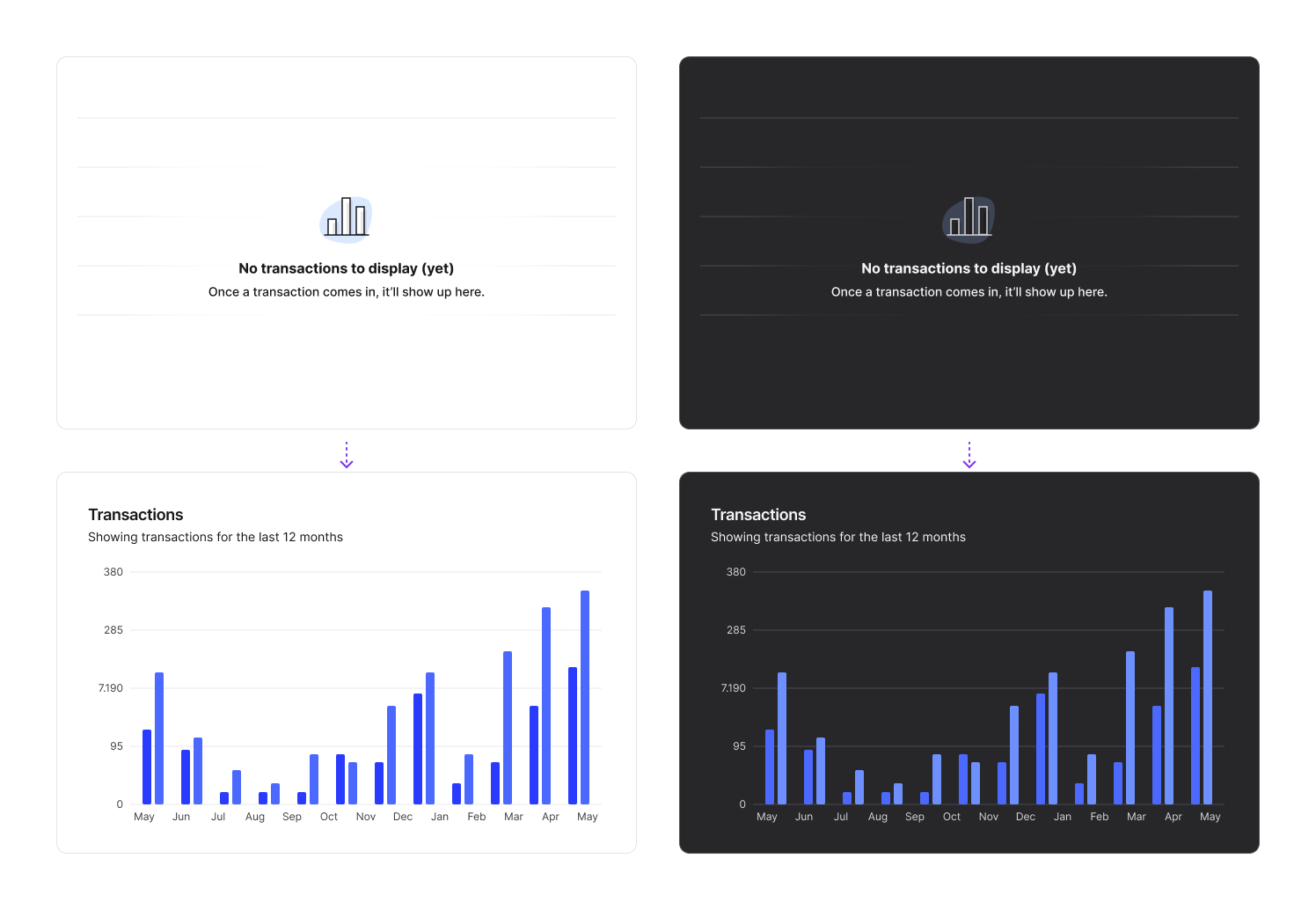Click the 'Transactions' title in the light chart card
The height and width of the screenshot is (910, 1316).
pos(135,515)
